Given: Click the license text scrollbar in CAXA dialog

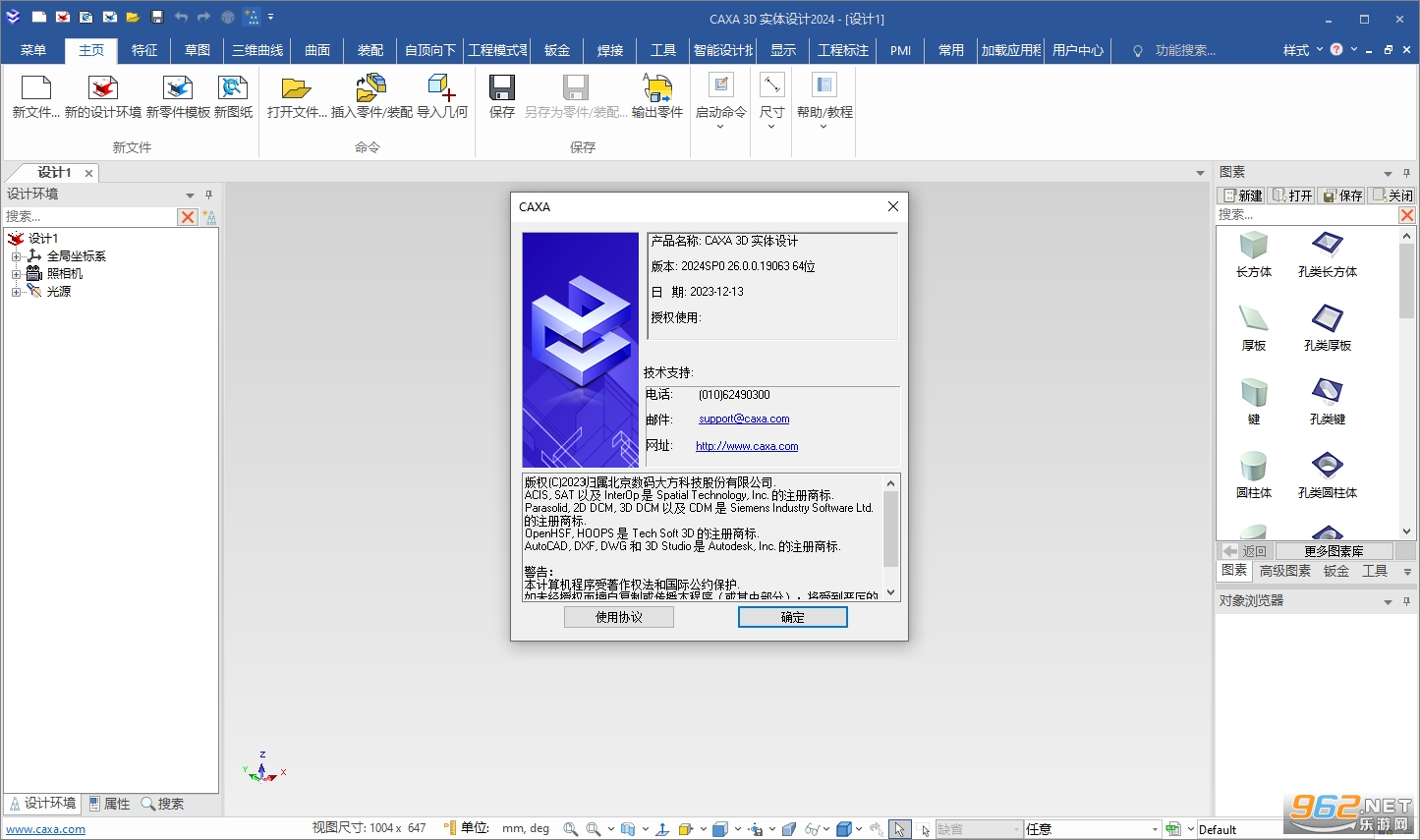Looking at the screenshot, I should [x=890, y=537].
